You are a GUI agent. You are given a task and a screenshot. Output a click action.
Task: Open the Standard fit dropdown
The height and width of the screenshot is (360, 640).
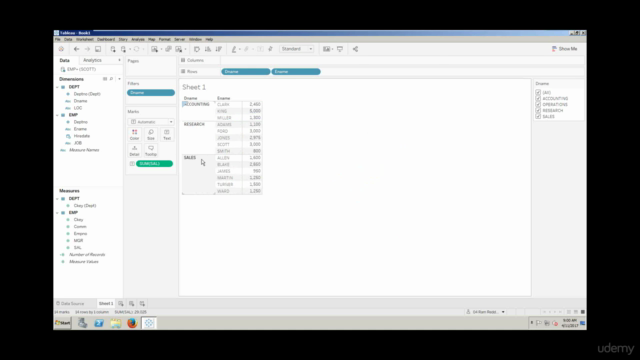[x=297, y=49]
